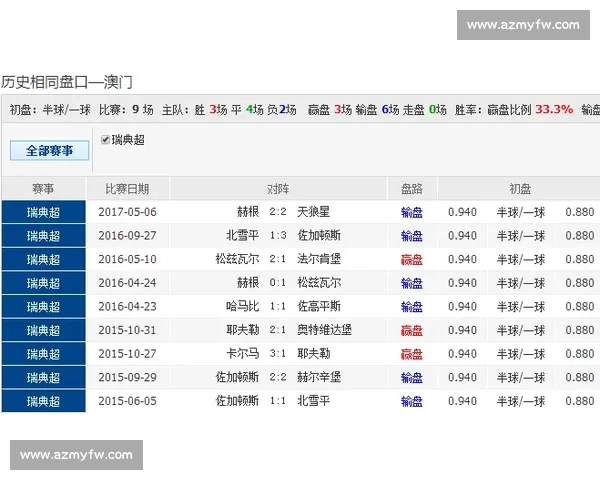The width and height of the screenshot is (600, 480).
Task: Click home team 卡尔马
Action: (x=243, y=354)
